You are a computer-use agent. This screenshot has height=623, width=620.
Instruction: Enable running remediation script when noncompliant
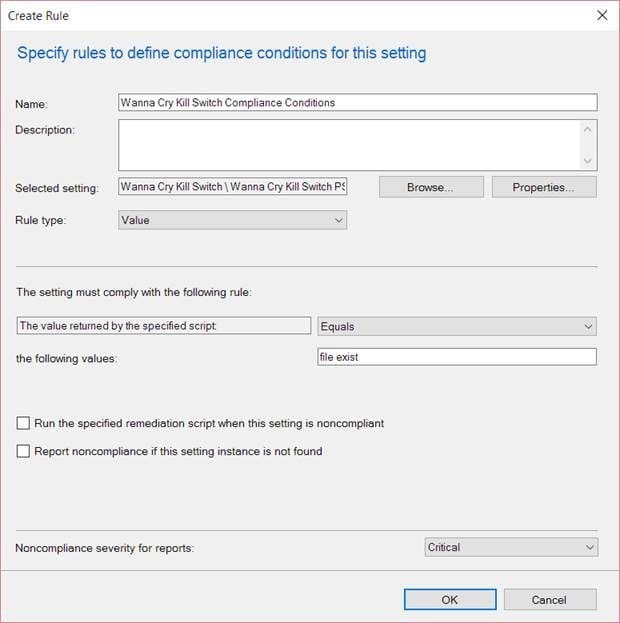23,423
